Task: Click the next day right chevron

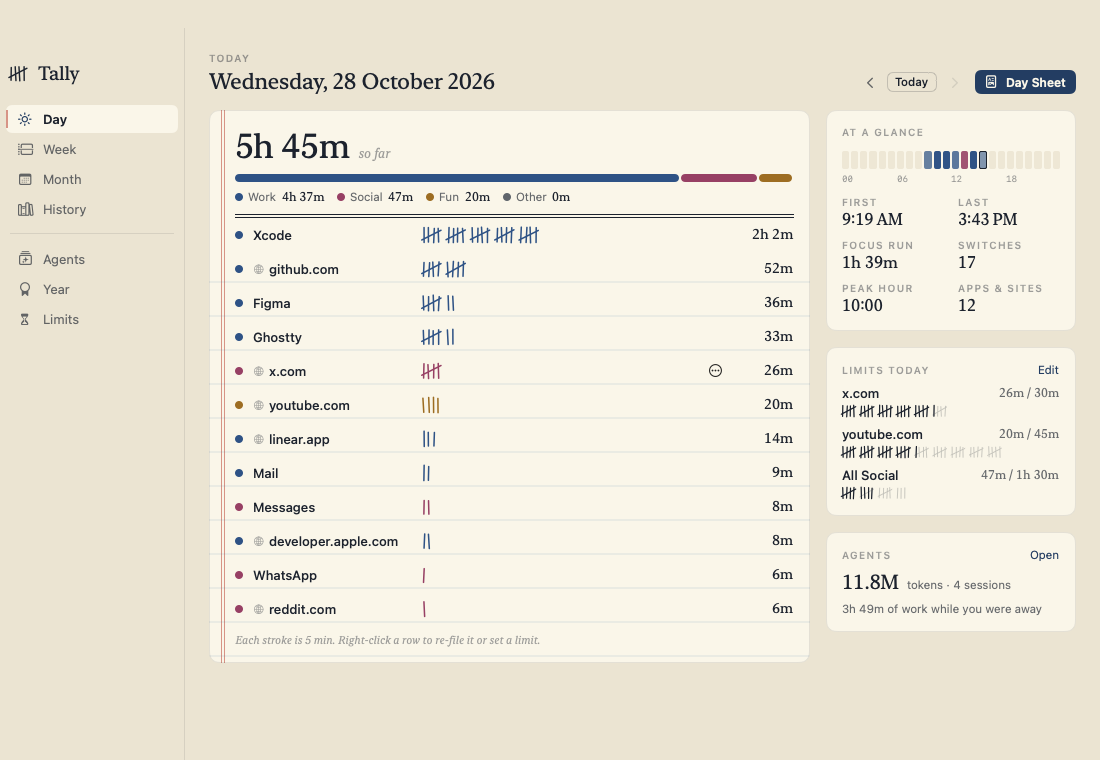Action: coord(954,83)
